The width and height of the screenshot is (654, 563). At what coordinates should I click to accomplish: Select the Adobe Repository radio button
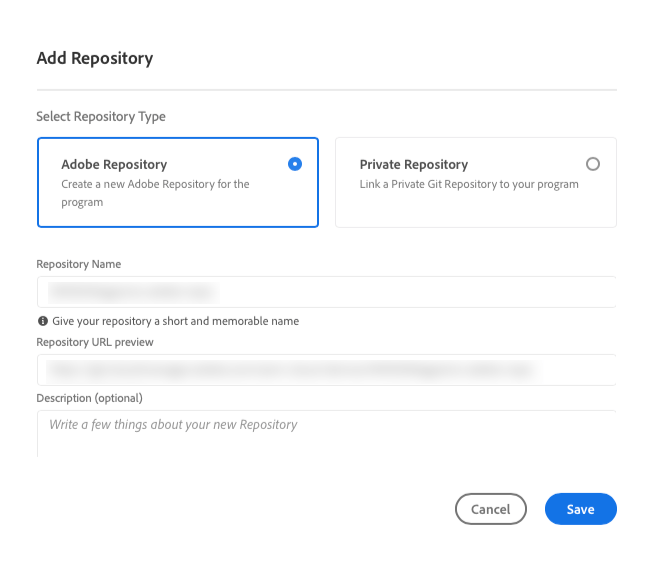tap(295, 164)
